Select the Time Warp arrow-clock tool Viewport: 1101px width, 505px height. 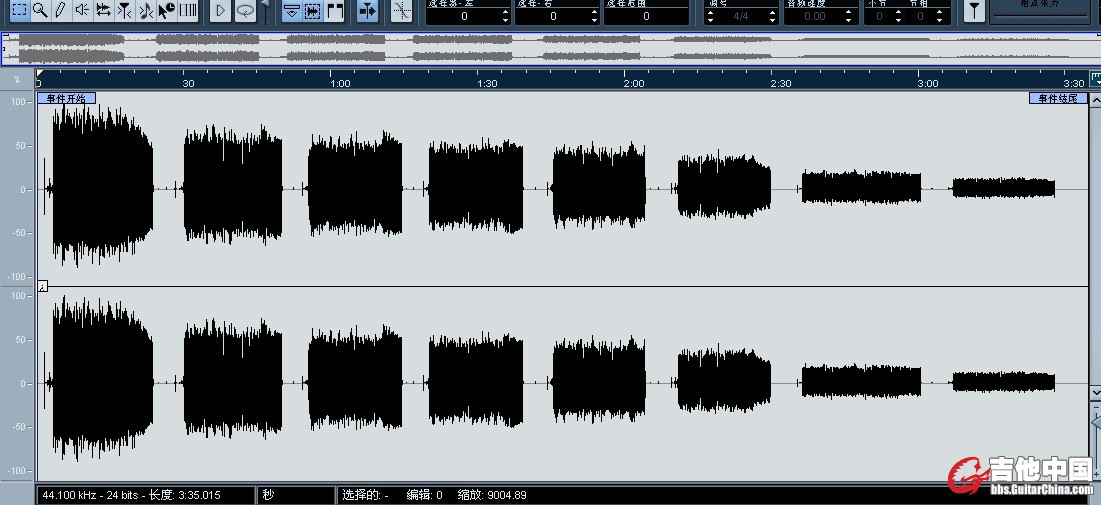tap(166, 10)
